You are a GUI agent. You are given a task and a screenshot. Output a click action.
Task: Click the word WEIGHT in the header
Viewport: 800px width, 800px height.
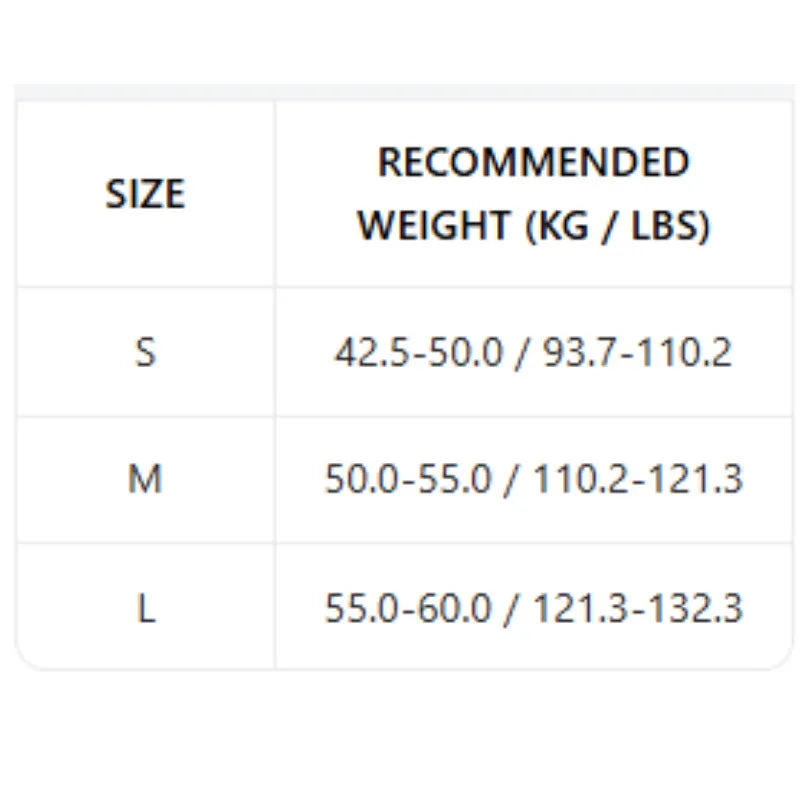[434, 225]
